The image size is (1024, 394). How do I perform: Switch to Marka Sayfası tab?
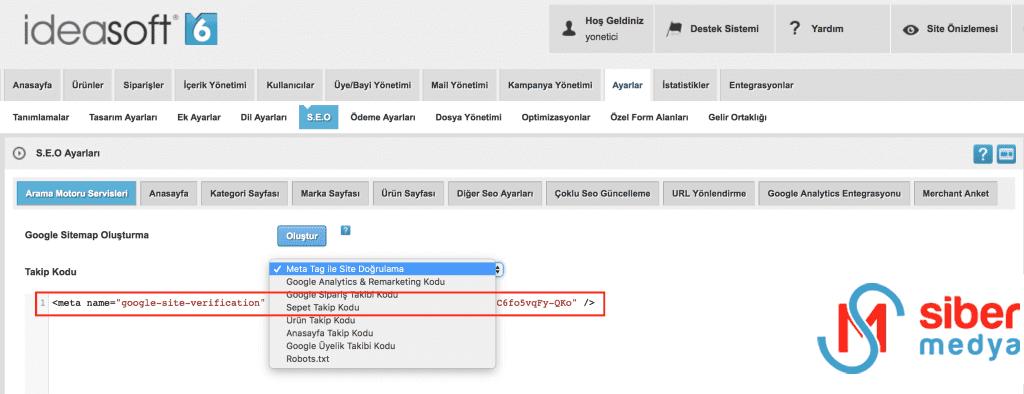click(x=330, y=194)
